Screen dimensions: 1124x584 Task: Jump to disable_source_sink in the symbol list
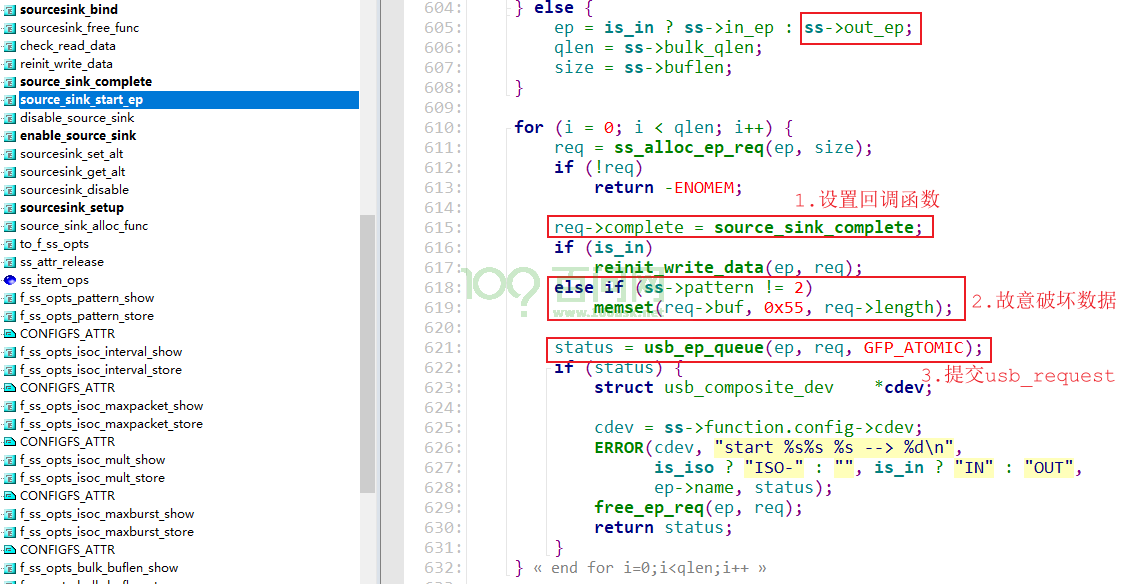(x=77, y=118)
